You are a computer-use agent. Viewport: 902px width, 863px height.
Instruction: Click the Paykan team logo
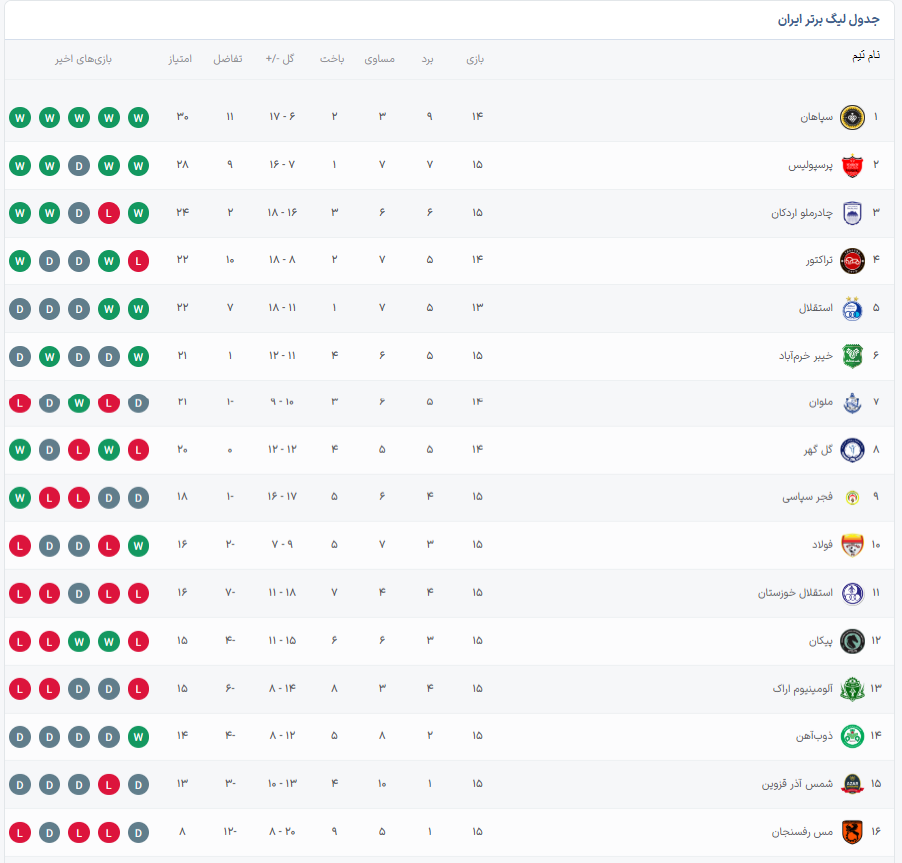pos(851,640)
